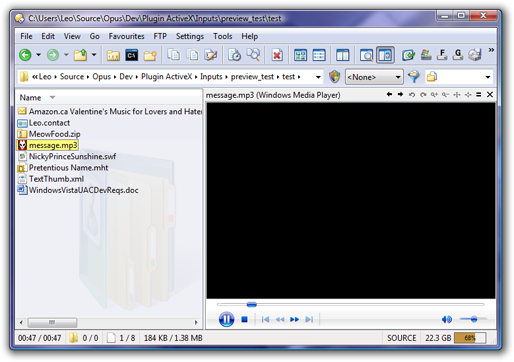Click the media player volume slider
This screenshot has width=514, height=362.
473,319
